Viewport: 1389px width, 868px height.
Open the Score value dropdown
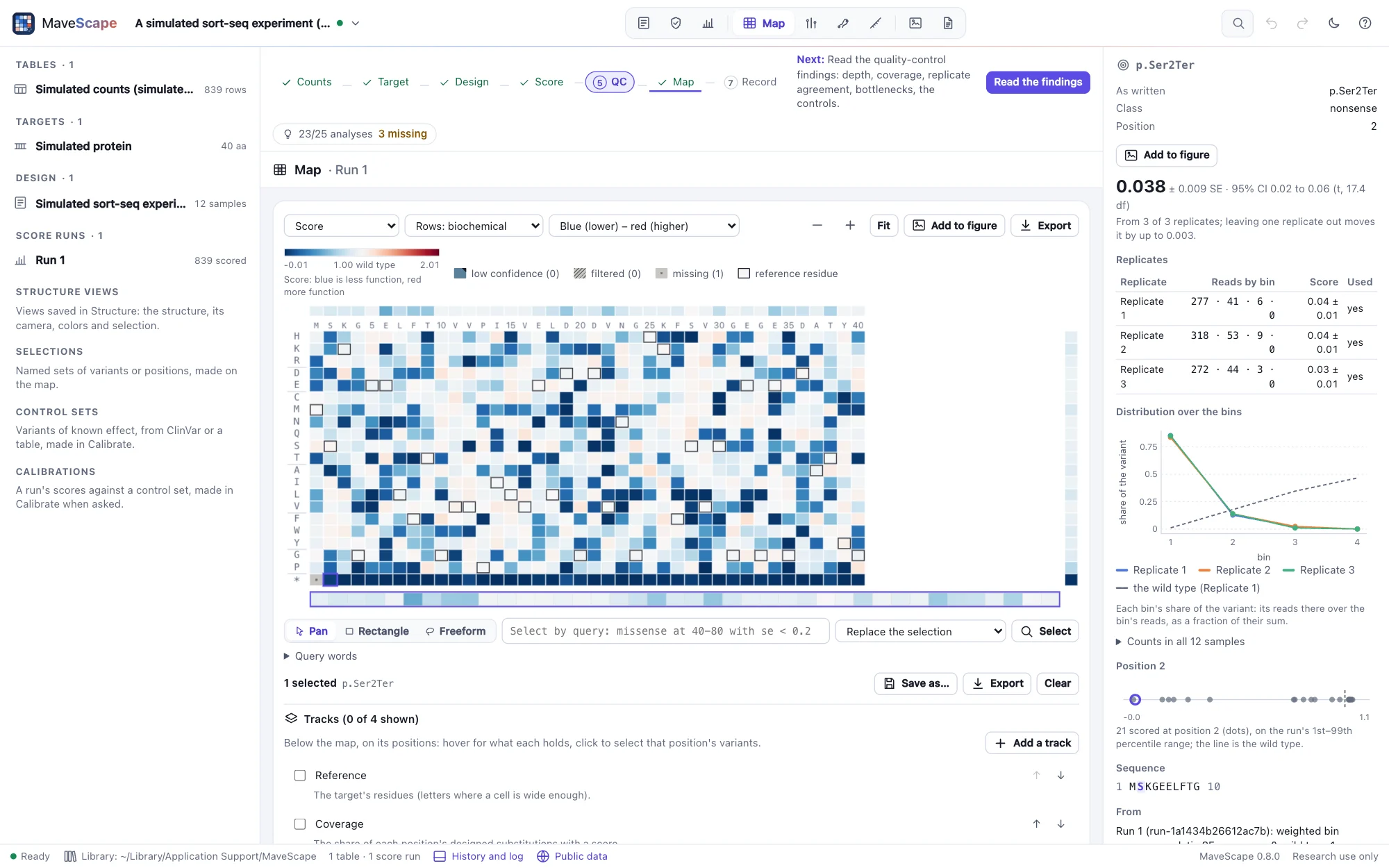[x=341, y=226]
